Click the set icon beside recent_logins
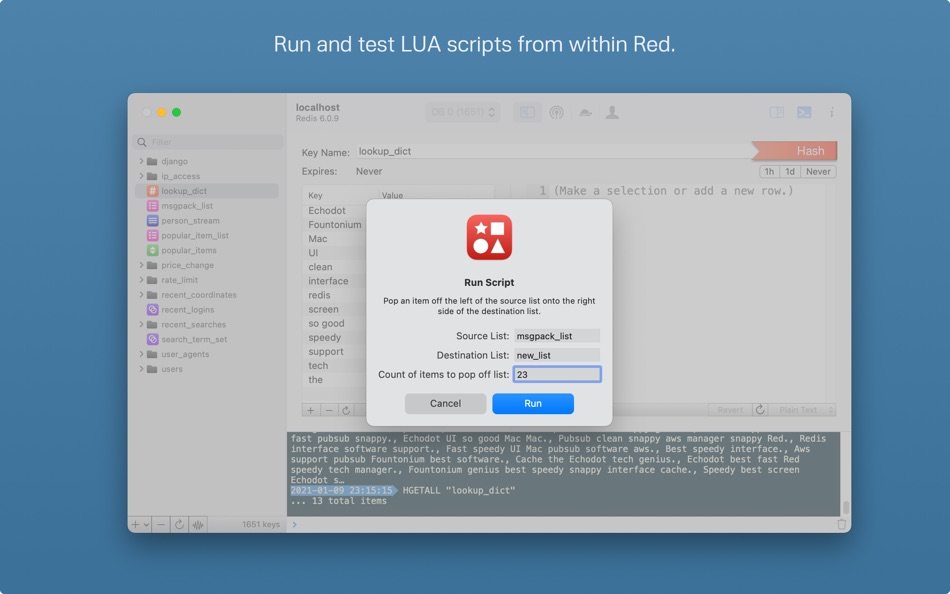 153,310
